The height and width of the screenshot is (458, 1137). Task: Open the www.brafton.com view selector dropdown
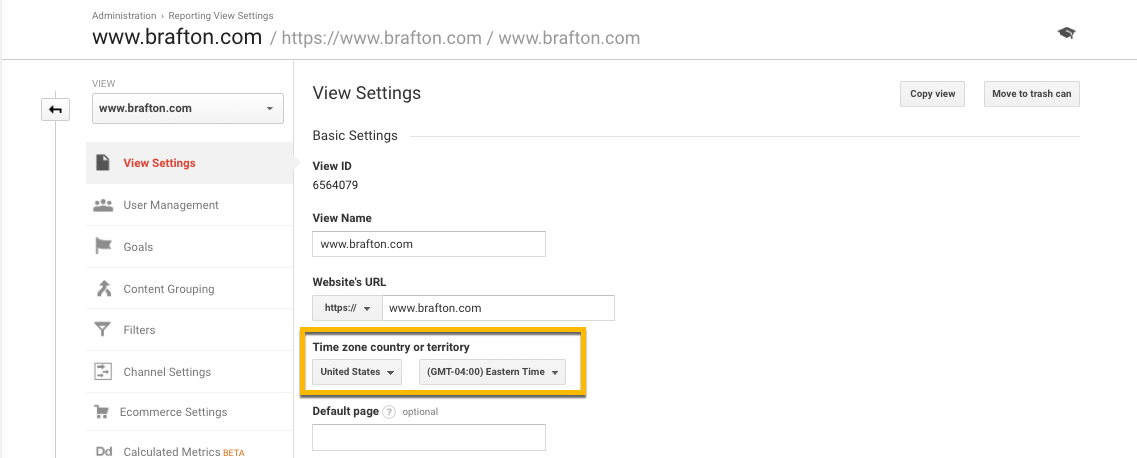[188, 108]
